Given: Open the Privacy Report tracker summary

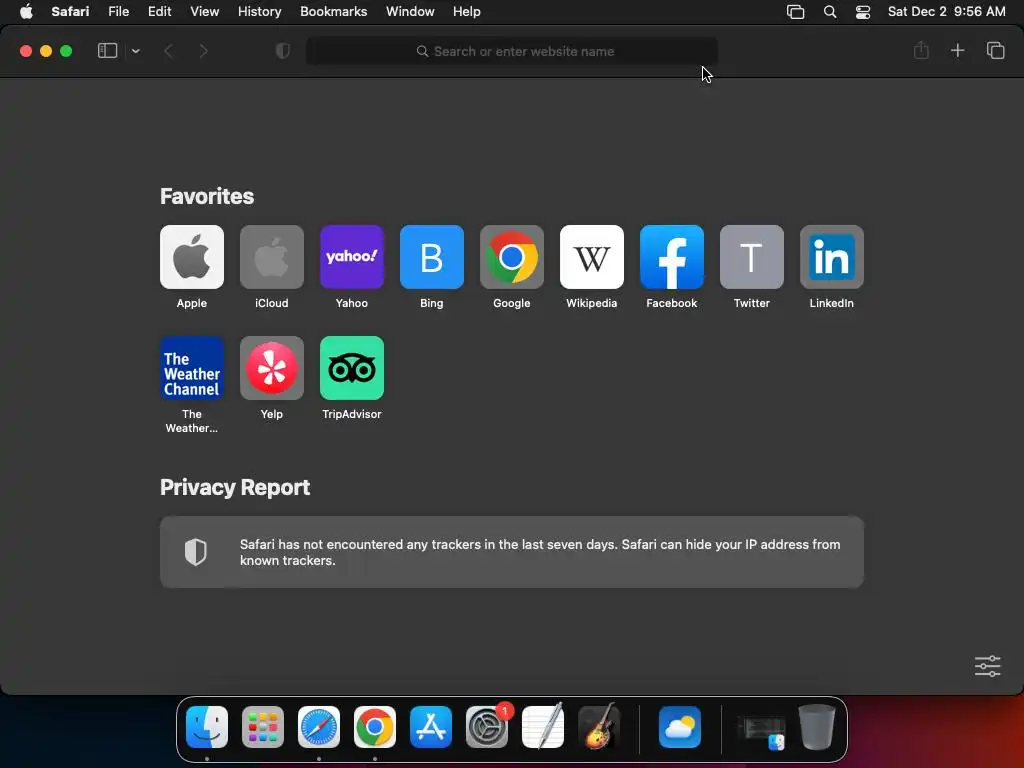Looking at the screenshot, I should [511, 552].
